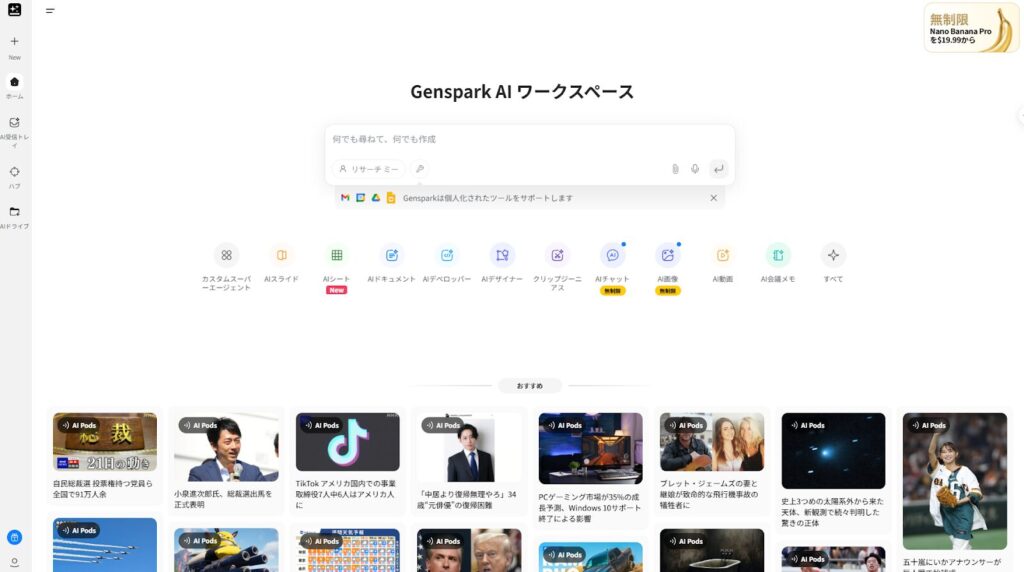Select the AIデベロッパー icon
The width and height of the screenshot is (1024, 572).
coord(447,256)
